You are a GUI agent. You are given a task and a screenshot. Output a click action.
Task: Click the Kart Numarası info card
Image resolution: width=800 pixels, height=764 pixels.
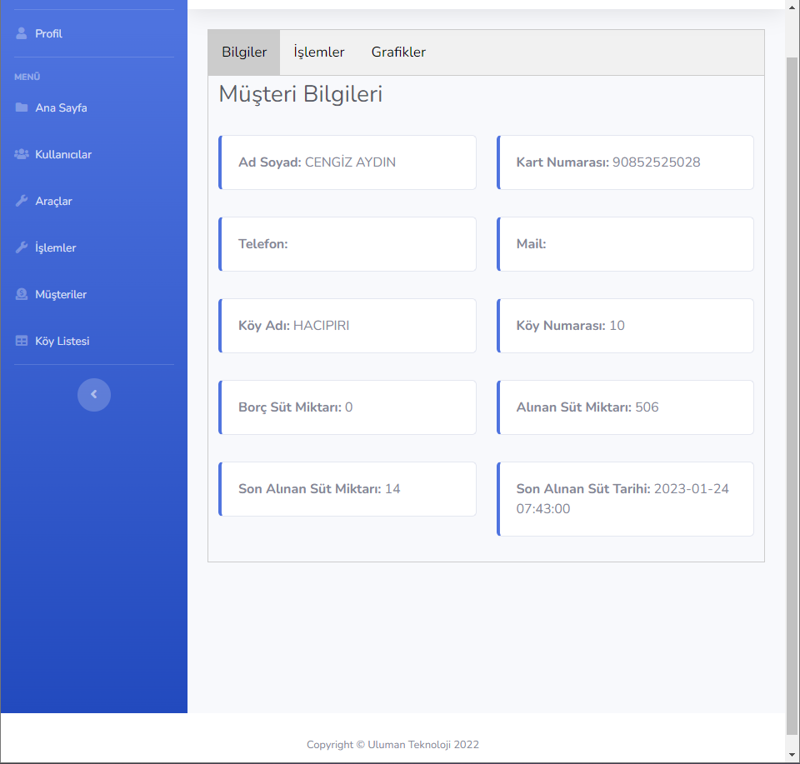pyautogui.click(x=625, y=162)
